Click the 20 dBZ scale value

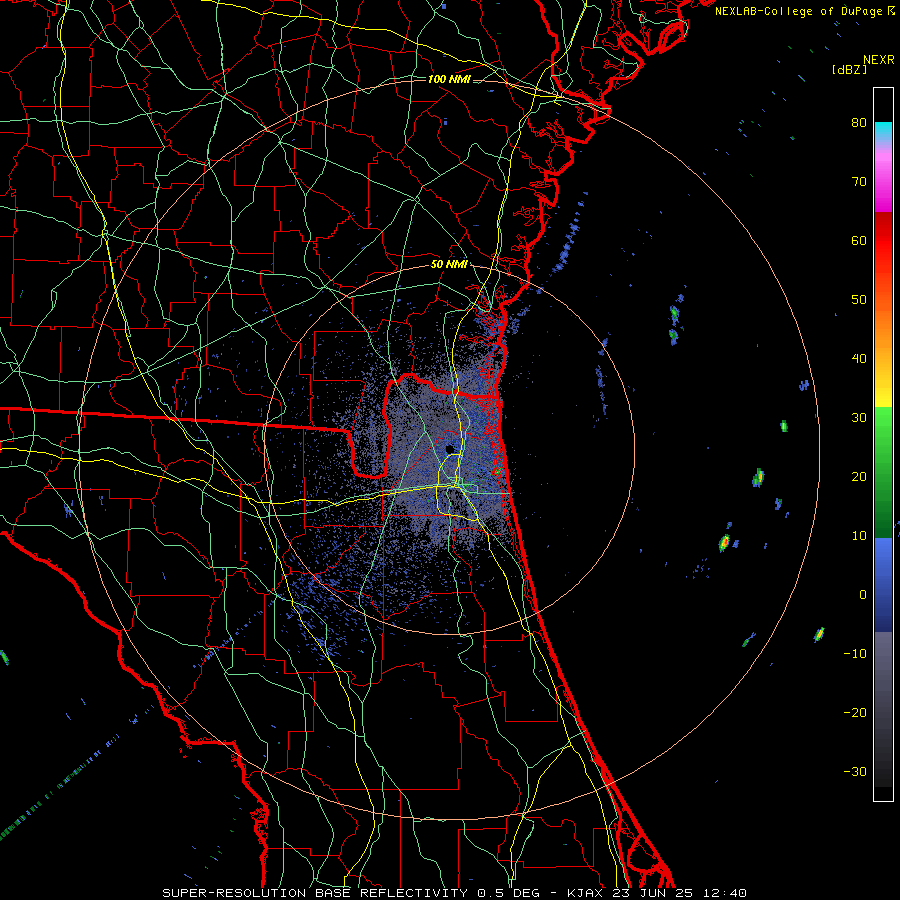pyautogui.click(x=859, y=476)
